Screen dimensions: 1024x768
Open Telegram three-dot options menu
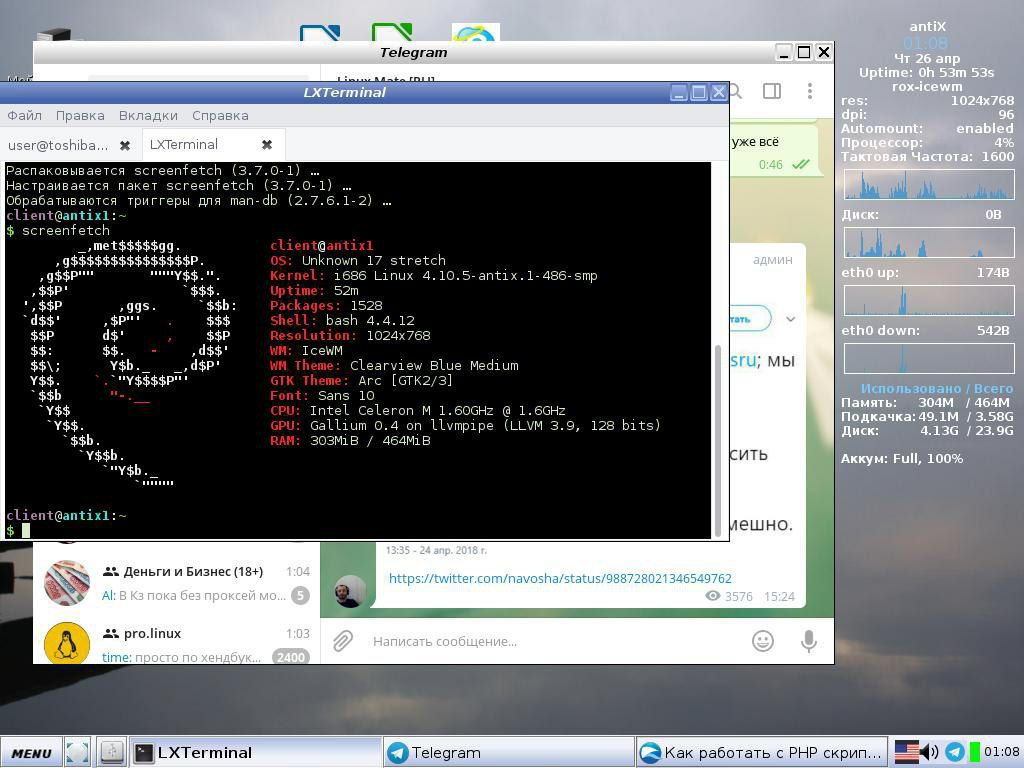(x=810, y=91)
